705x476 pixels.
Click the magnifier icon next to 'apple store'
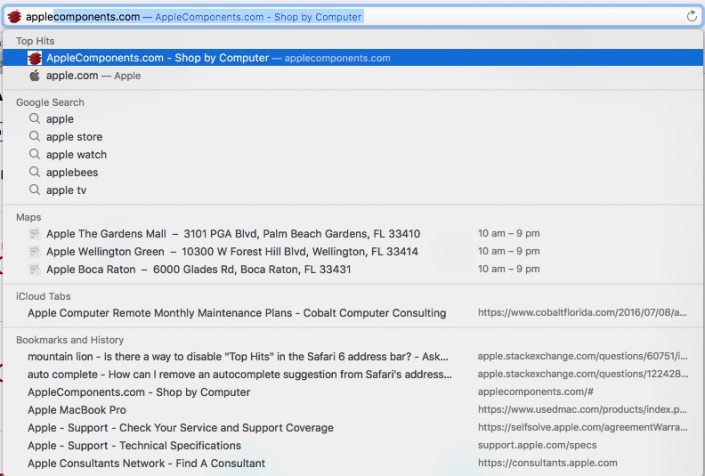pos(34,136)
